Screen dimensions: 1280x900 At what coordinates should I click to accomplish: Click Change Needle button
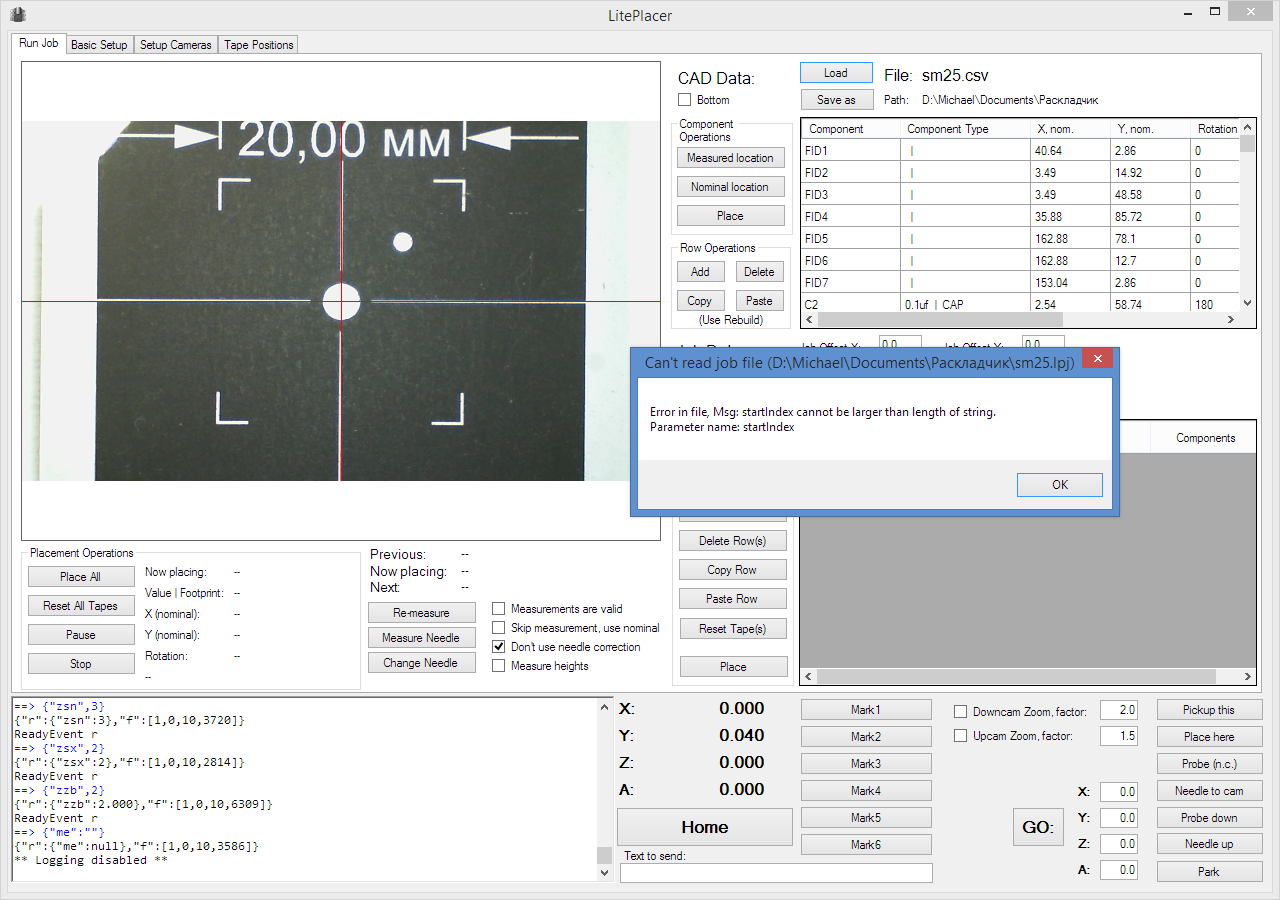422,663
